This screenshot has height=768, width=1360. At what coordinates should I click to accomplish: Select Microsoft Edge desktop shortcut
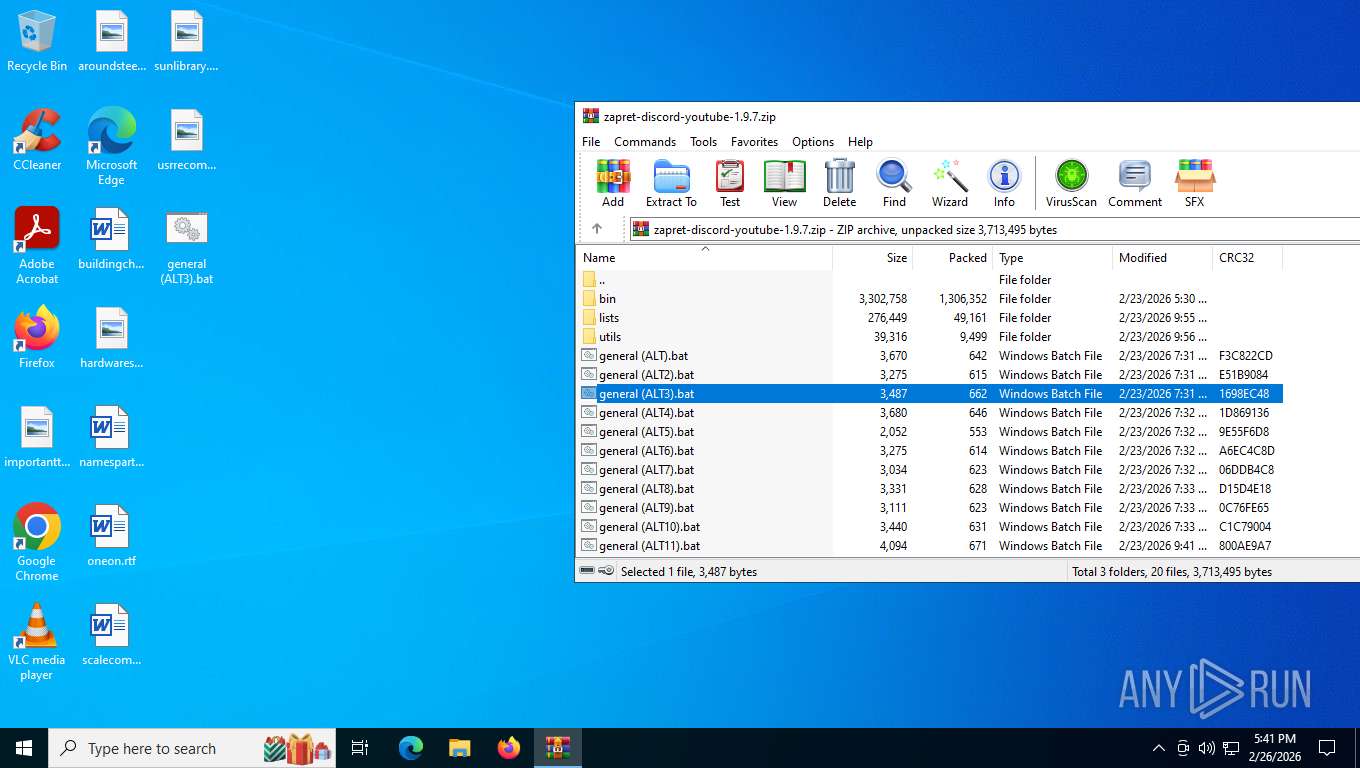[x=111, y=147]
